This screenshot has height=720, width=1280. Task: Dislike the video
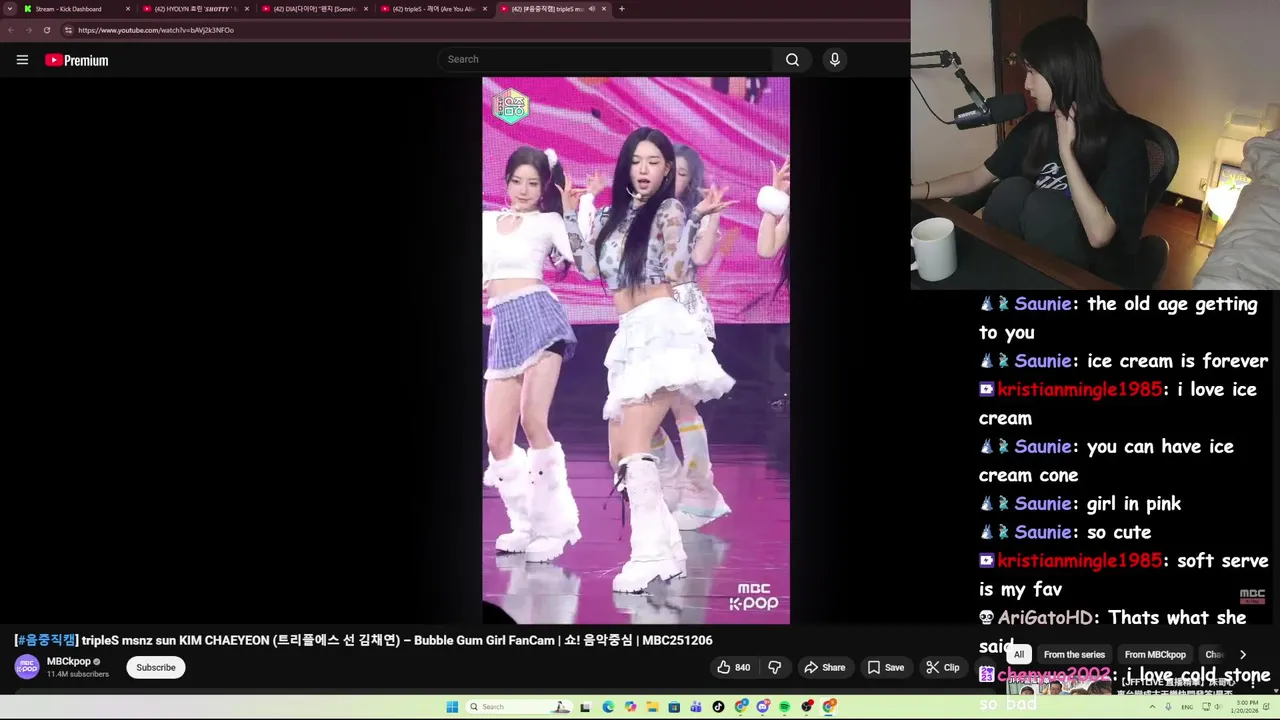775,667
